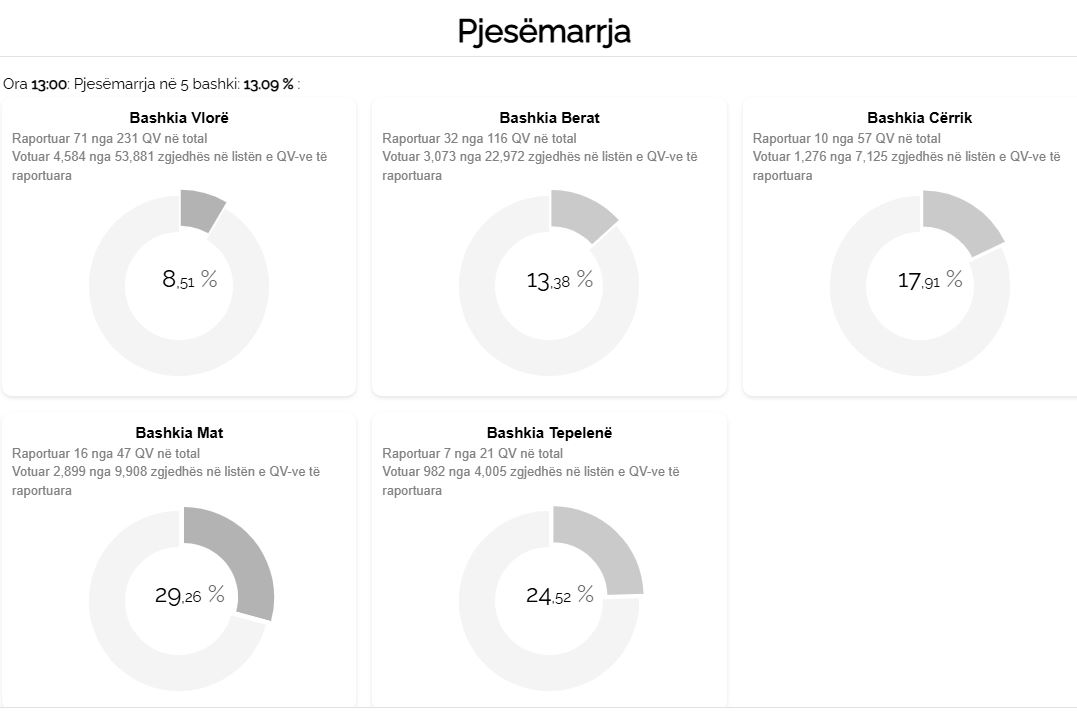Click the Pjesëmarrja page heading
1077x723 pixels.
(543, 31)
